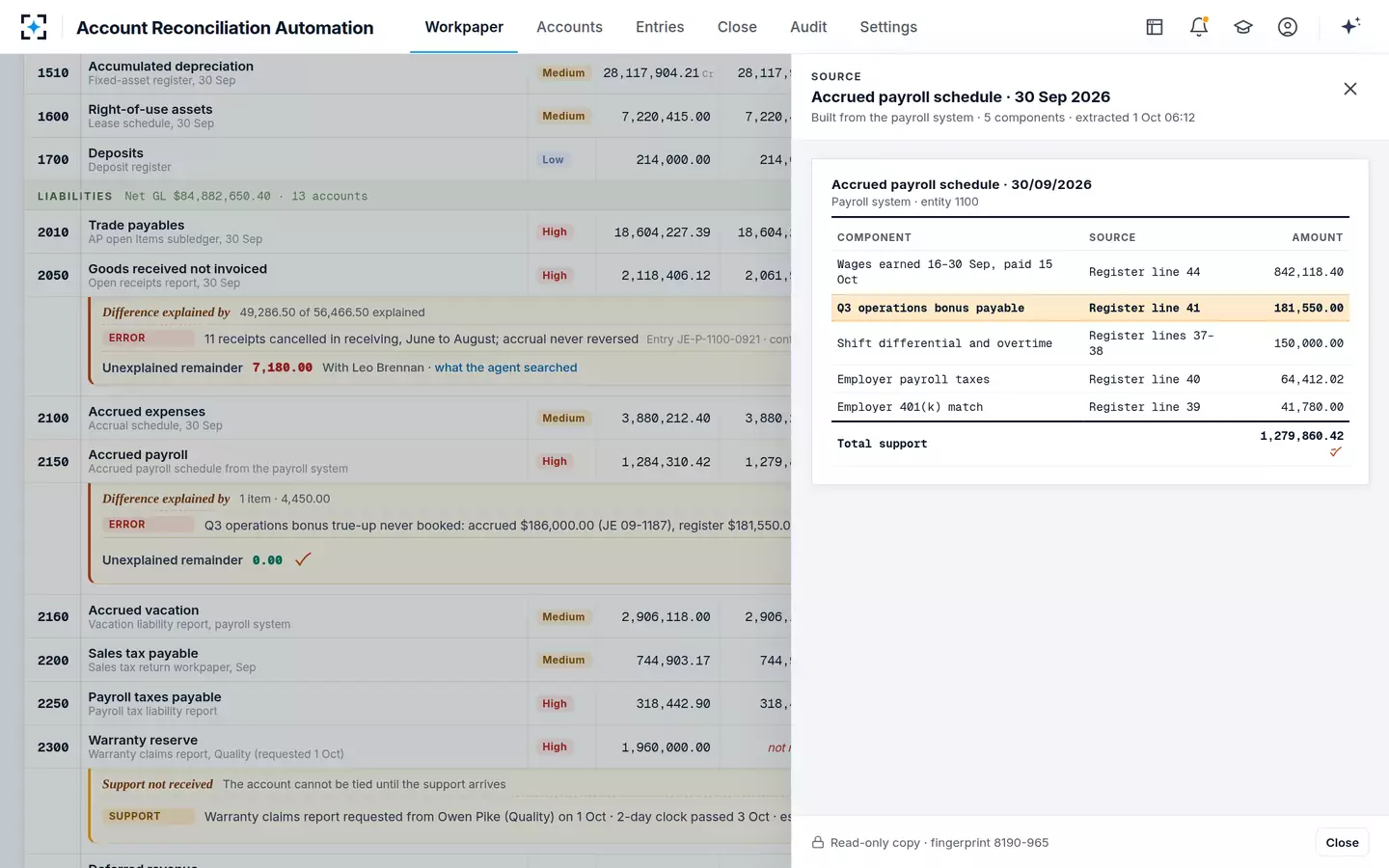The width and height of the screenshot is (1389, 868).
Task: Open the layout panel icon in header
Action: tap(1154, 27)
